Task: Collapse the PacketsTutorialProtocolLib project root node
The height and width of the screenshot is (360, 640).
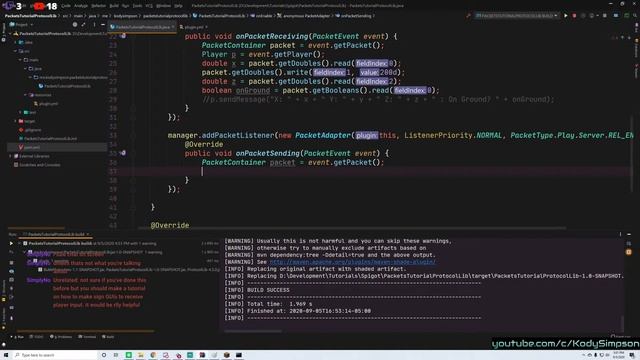Action: (x=11, y=34)
